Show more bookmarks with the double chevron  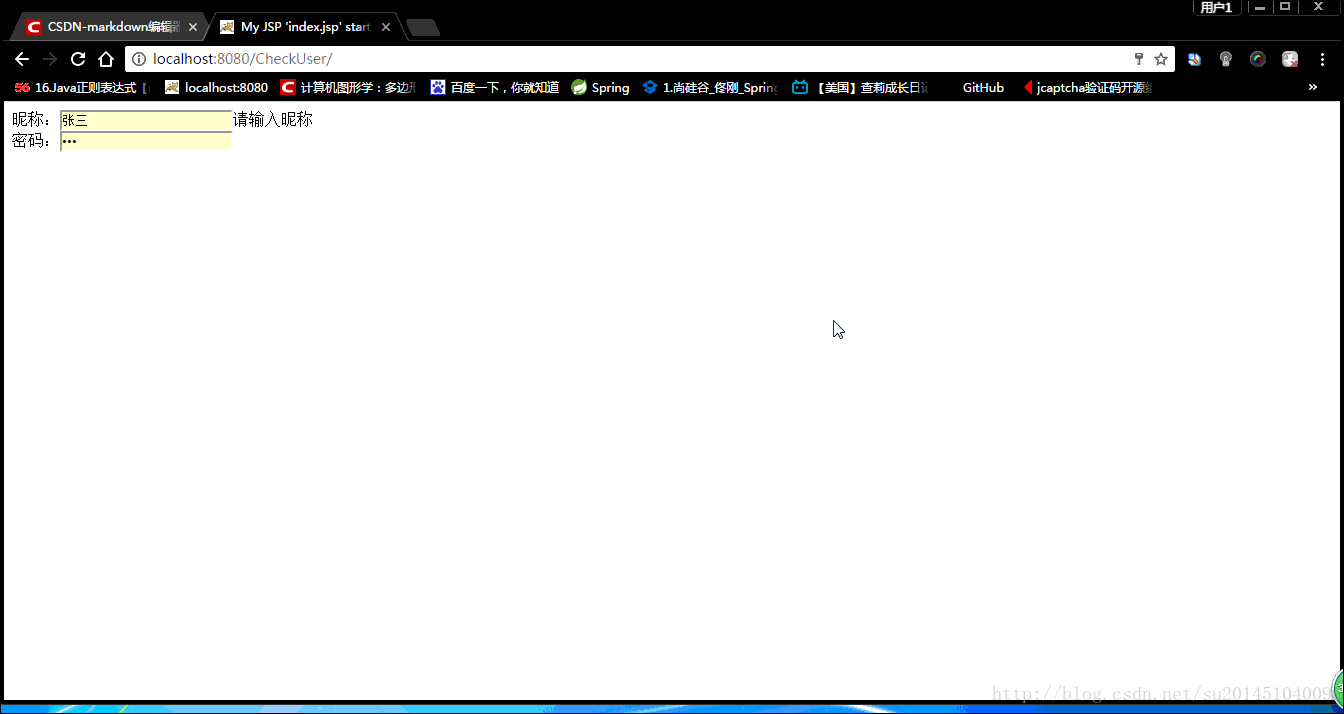click(1313, 87)
